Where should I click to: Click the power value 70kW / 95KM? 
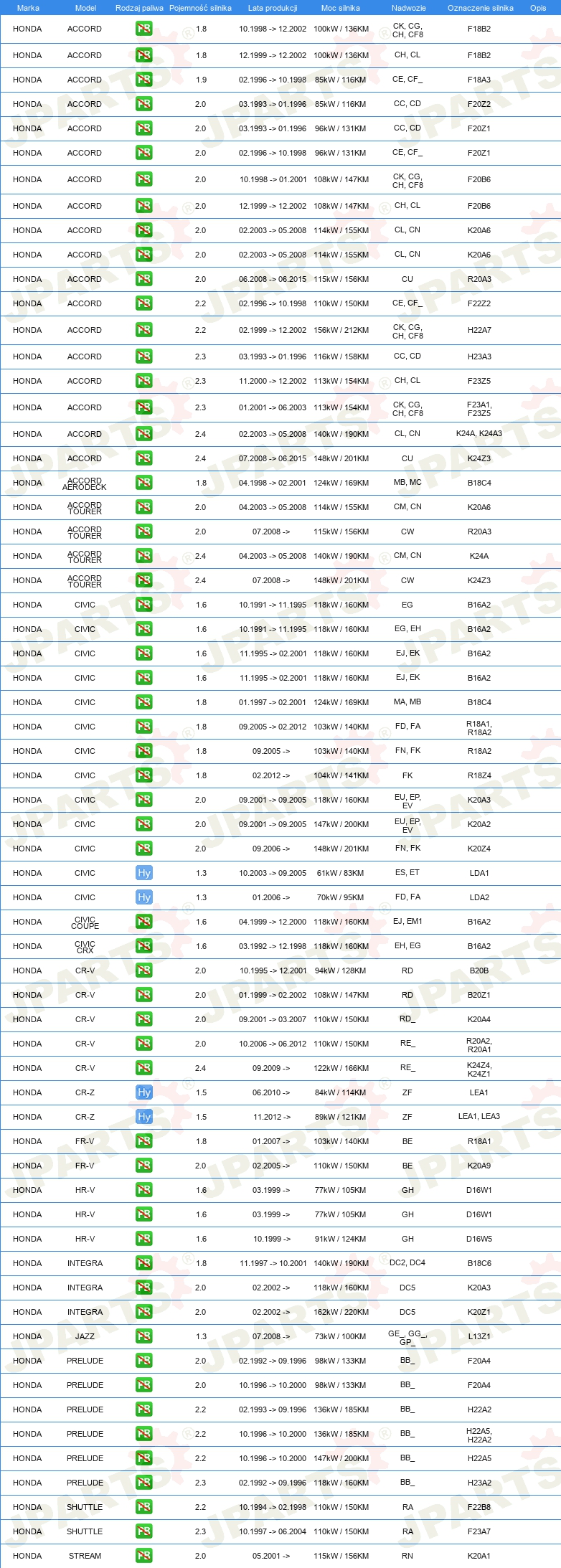pyautogui.click(x=341, y=897)
